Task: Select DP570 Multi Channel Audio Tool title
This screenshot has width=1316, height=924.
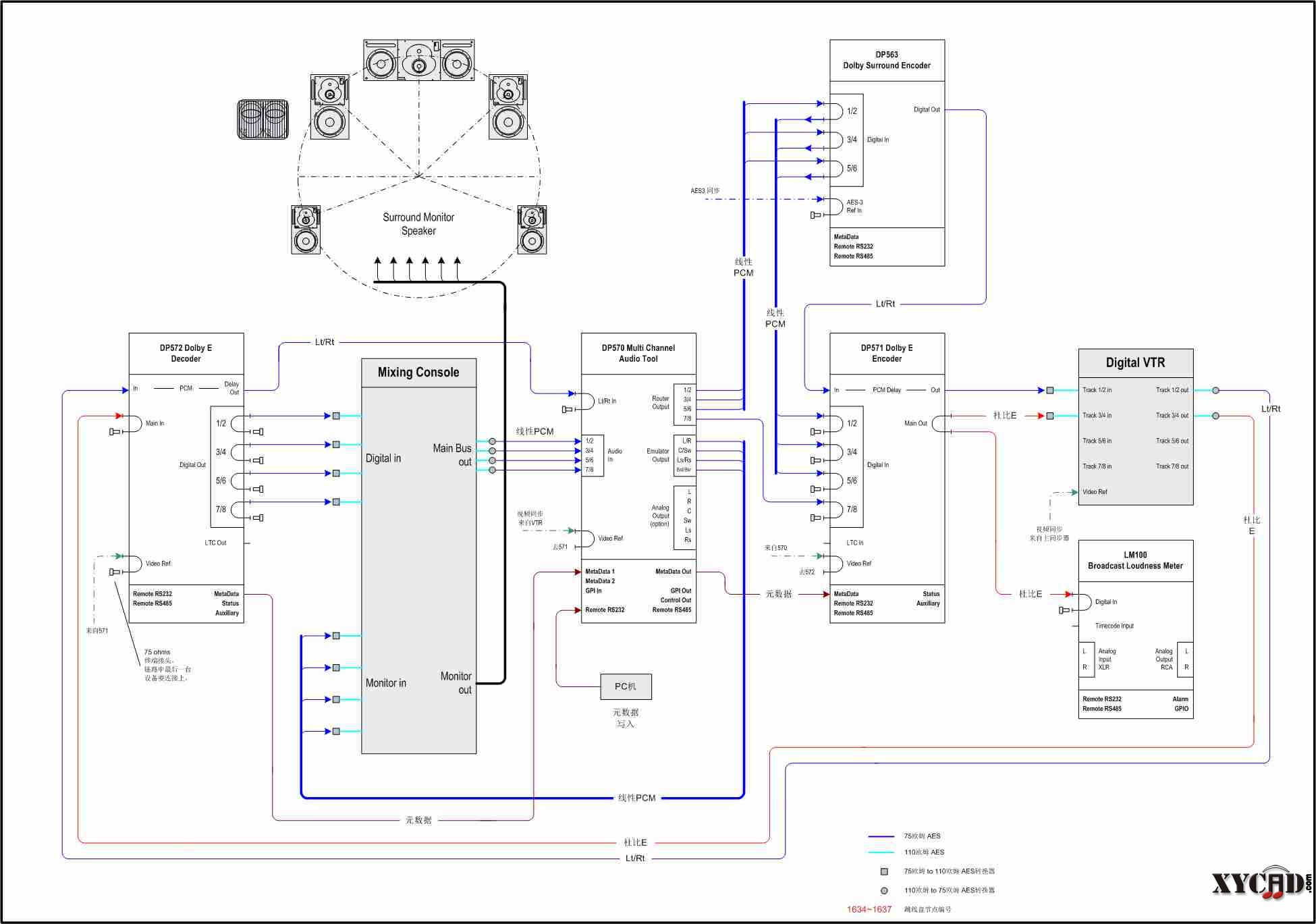Action: pyautogui.click(x=638, y=353)
